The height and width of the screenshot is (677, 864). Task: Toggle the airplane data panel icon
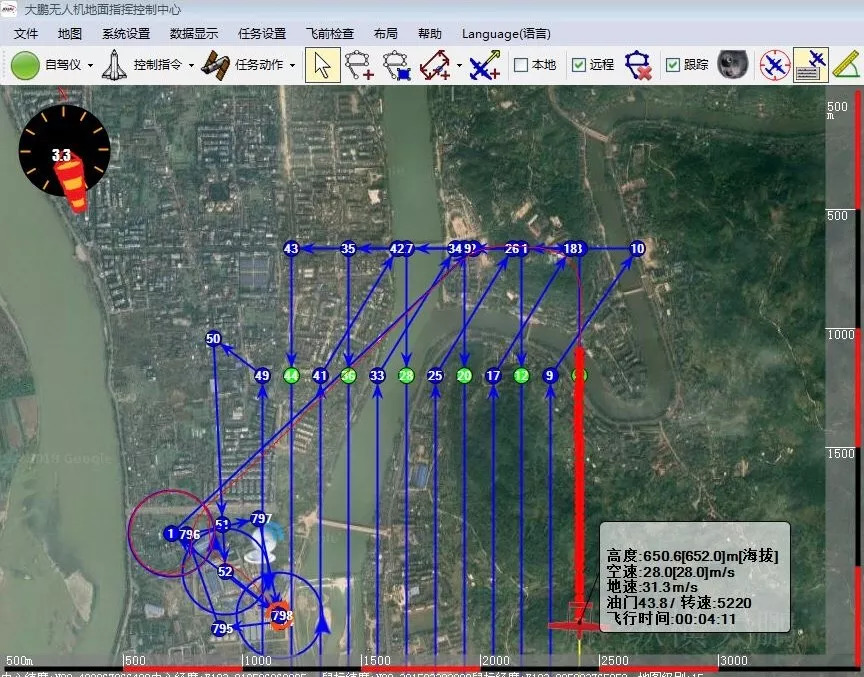(810, 65)
